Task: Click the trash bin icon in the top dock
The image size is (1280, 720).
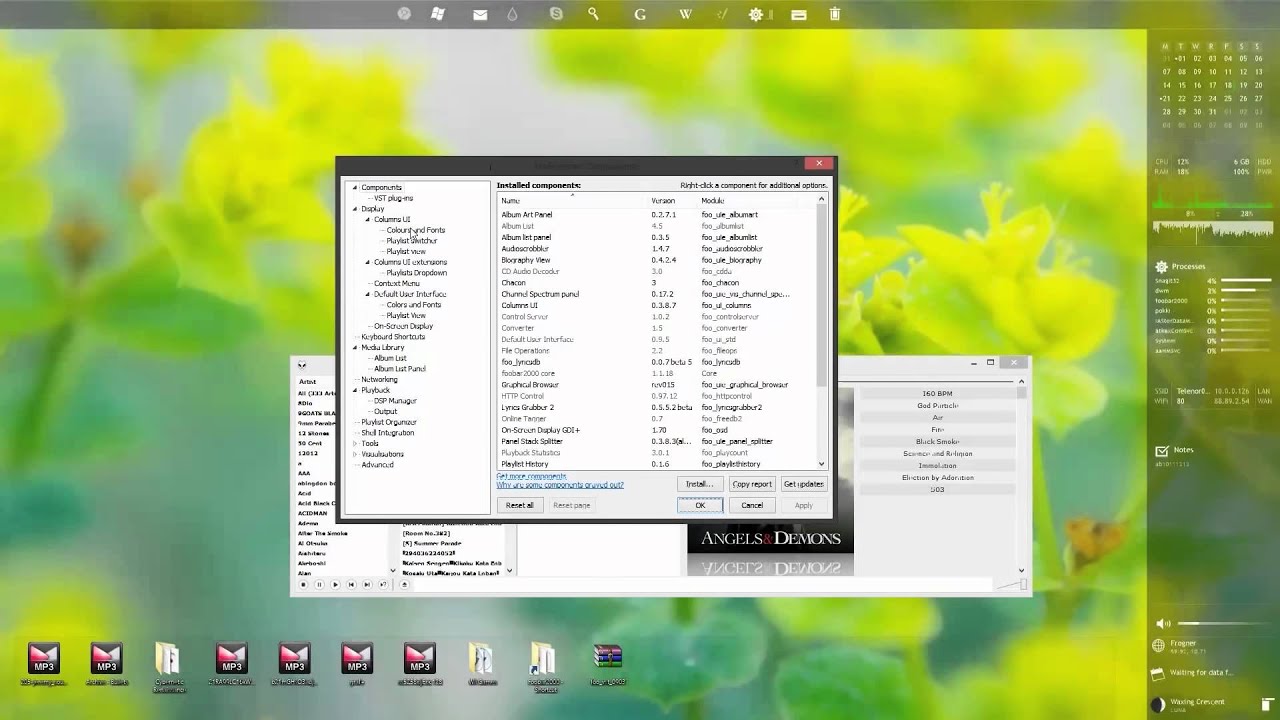Action: coord(834,14)
